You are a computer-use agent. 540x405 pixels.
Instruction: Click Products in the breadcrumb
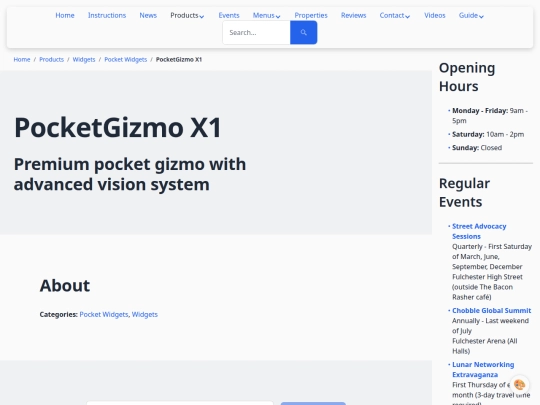tap(51, 60)
